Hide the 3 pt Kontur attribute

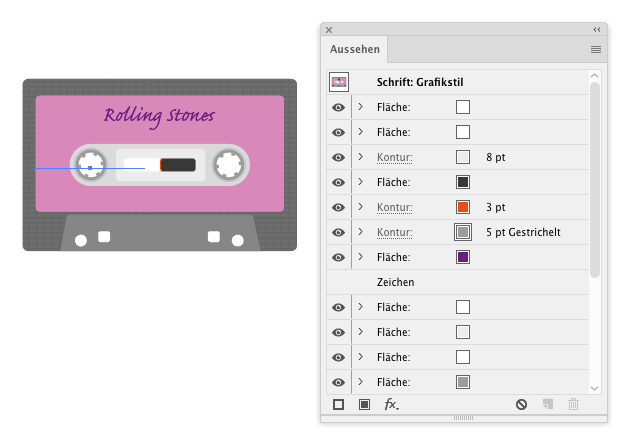coord(338,207)
